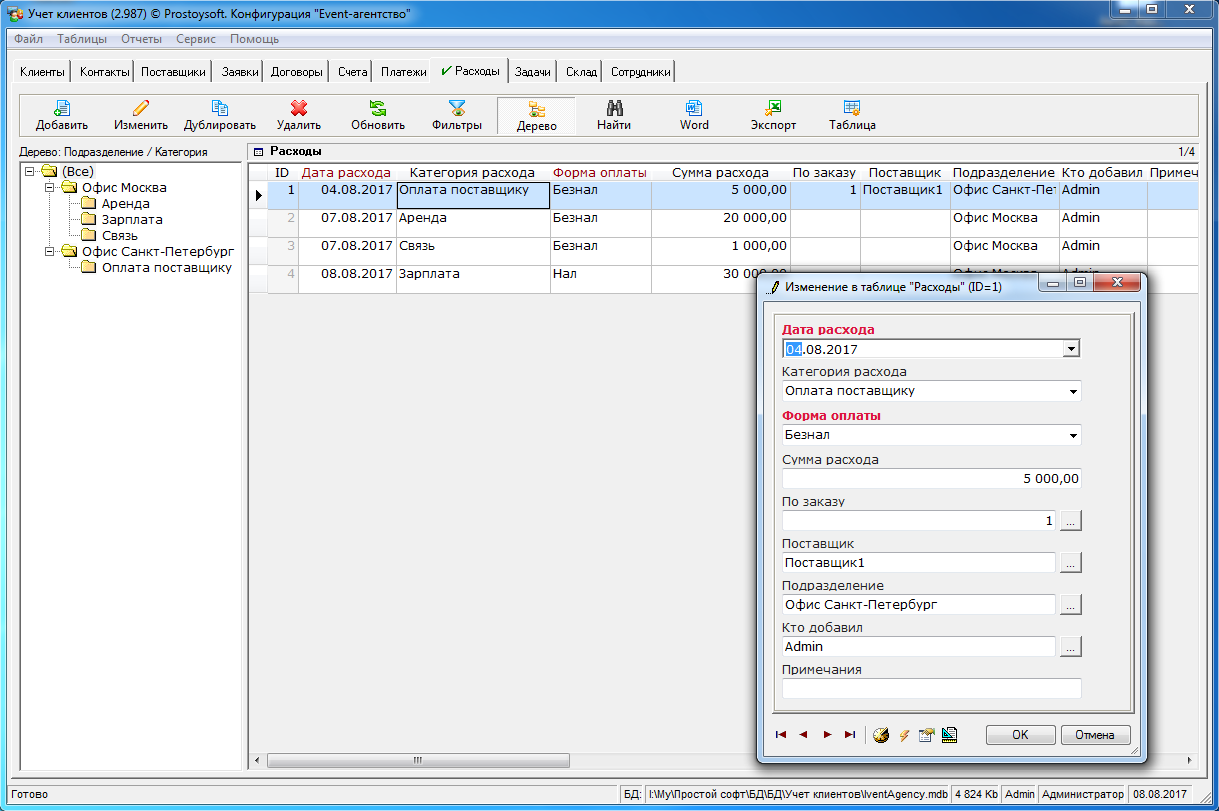Export to Word via toolbar icon
This screenshot has height=811, width=1219.
(x=694, y=109)
